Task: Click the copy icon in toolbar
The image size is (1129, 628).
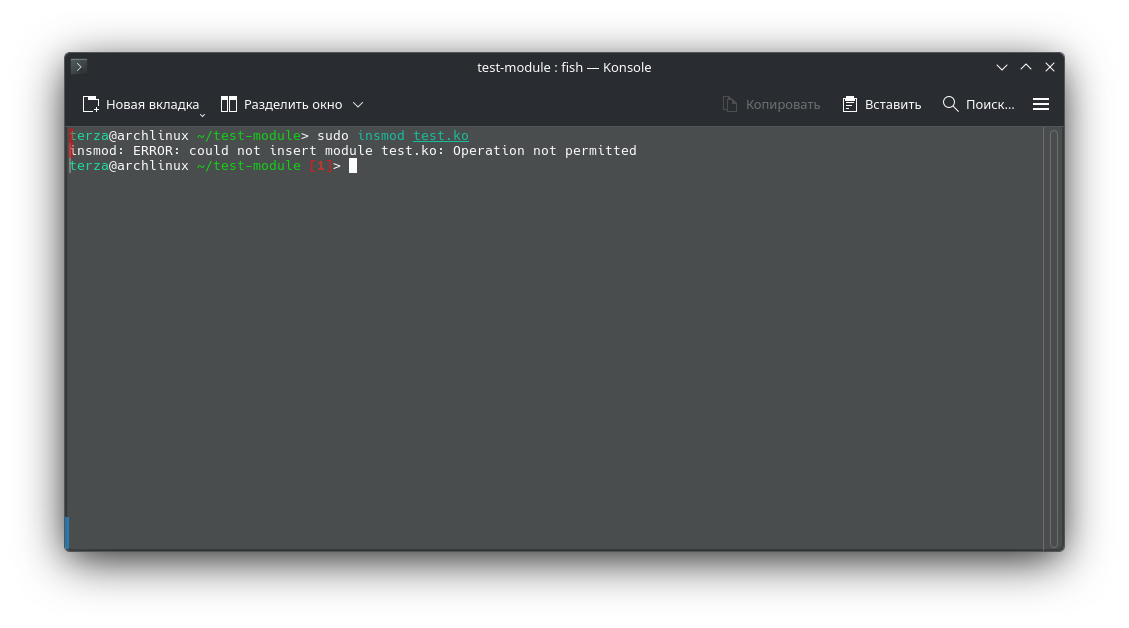Action: [729, 104]
